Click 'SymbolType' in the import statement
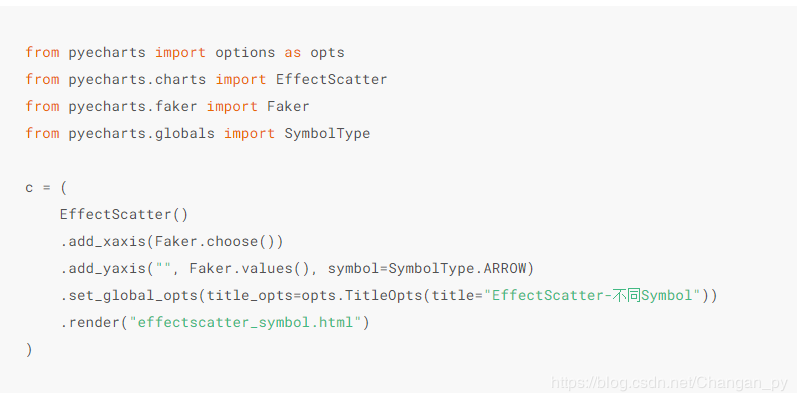Viewport: 797px width, 401px height. tap(327, 133)
